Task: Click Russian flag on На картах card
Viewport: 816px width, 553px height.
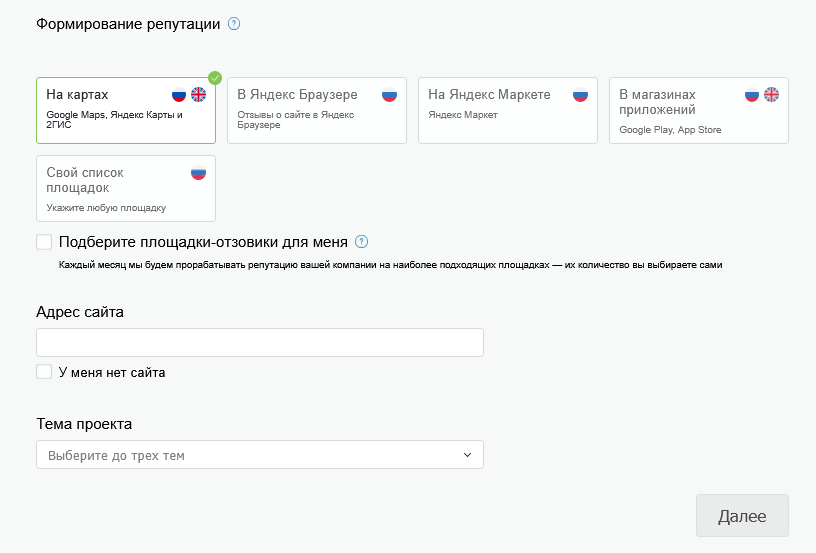Action: coord(179,95)
